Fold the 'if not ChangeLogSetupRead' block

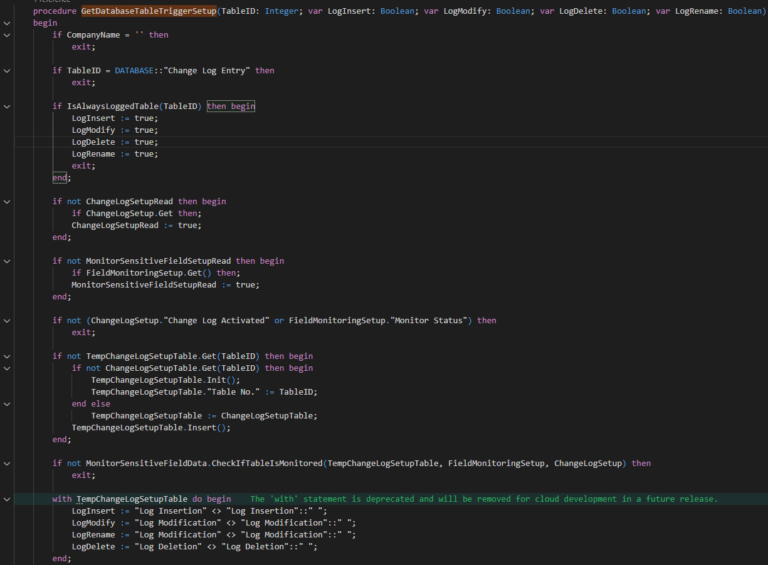point(8,201)
